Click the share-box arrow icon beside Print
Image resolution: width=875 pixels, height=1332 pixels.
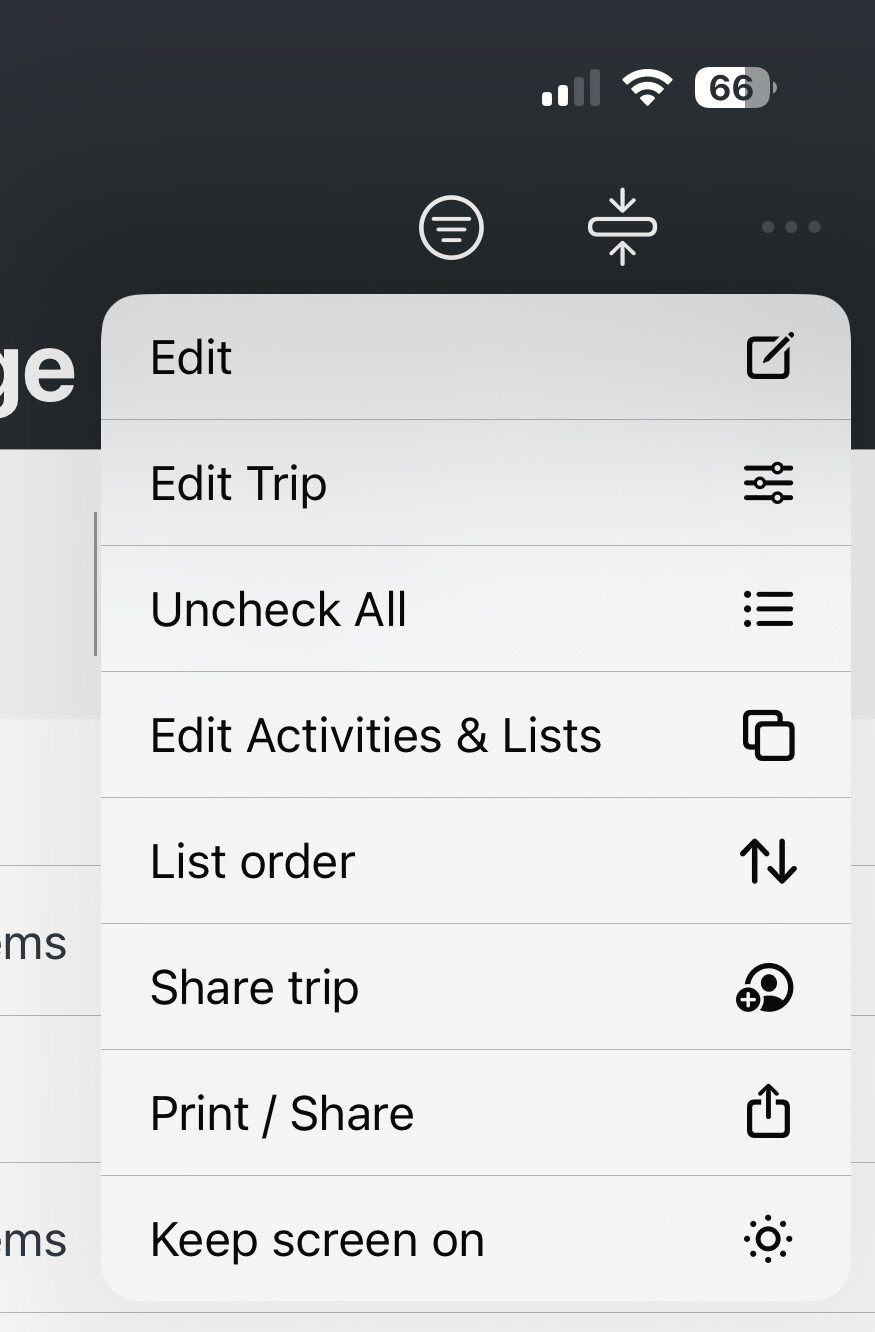(x=769, y=1112)
